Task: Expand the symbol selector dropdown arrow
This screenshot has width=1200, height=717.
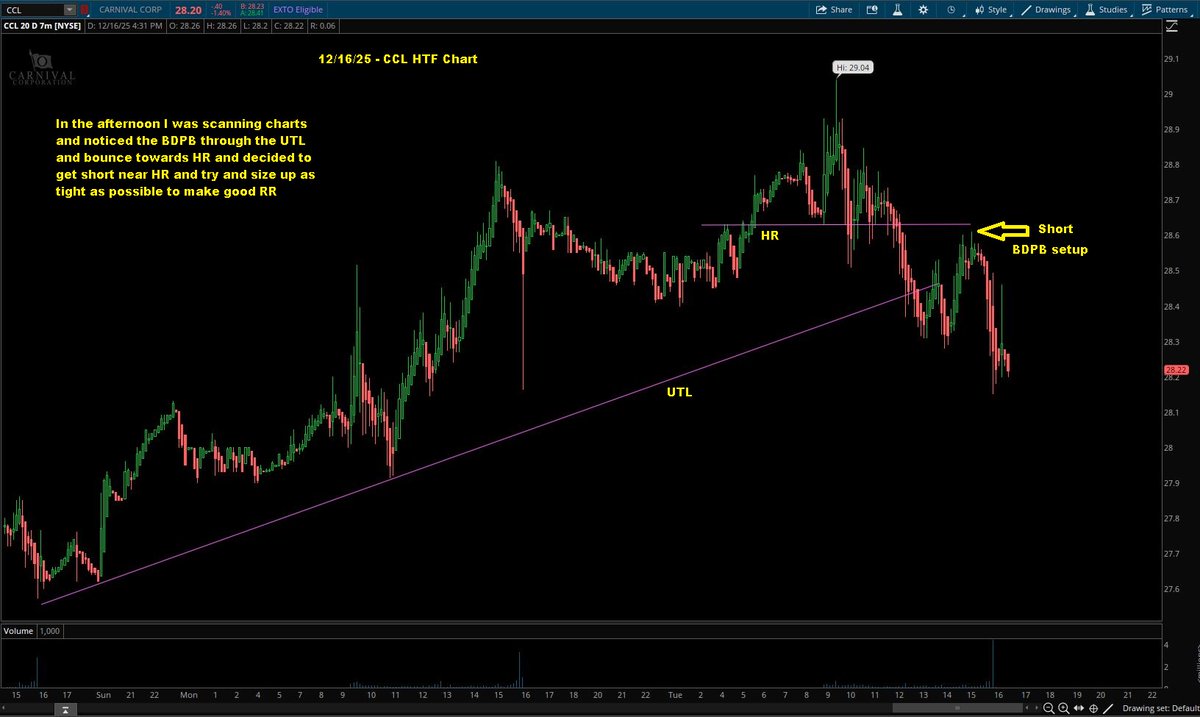Action: coord(69,10)
